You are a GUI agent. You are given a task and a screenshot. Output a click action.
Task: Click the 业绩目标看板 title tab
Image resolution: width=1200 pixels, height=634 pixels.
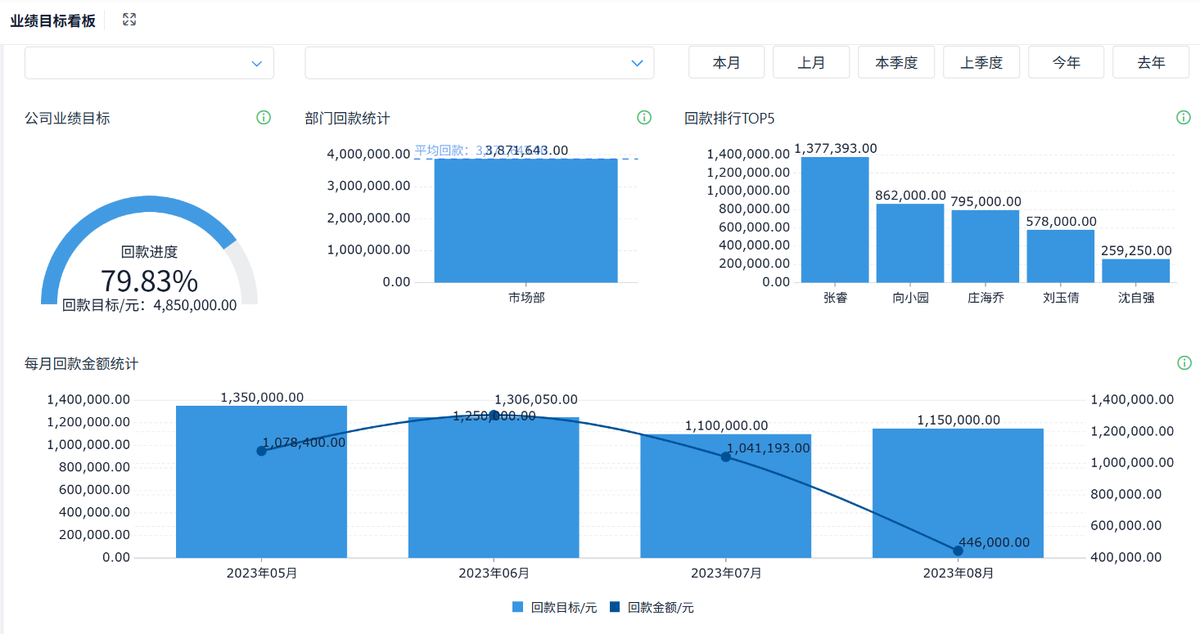(53, 20)
